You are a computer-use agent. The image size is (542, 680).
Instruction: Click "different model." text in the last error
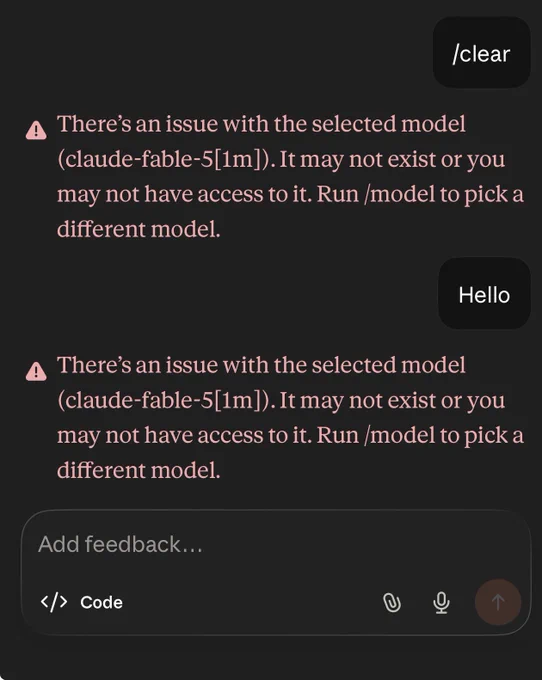click(x=139, y=470)
